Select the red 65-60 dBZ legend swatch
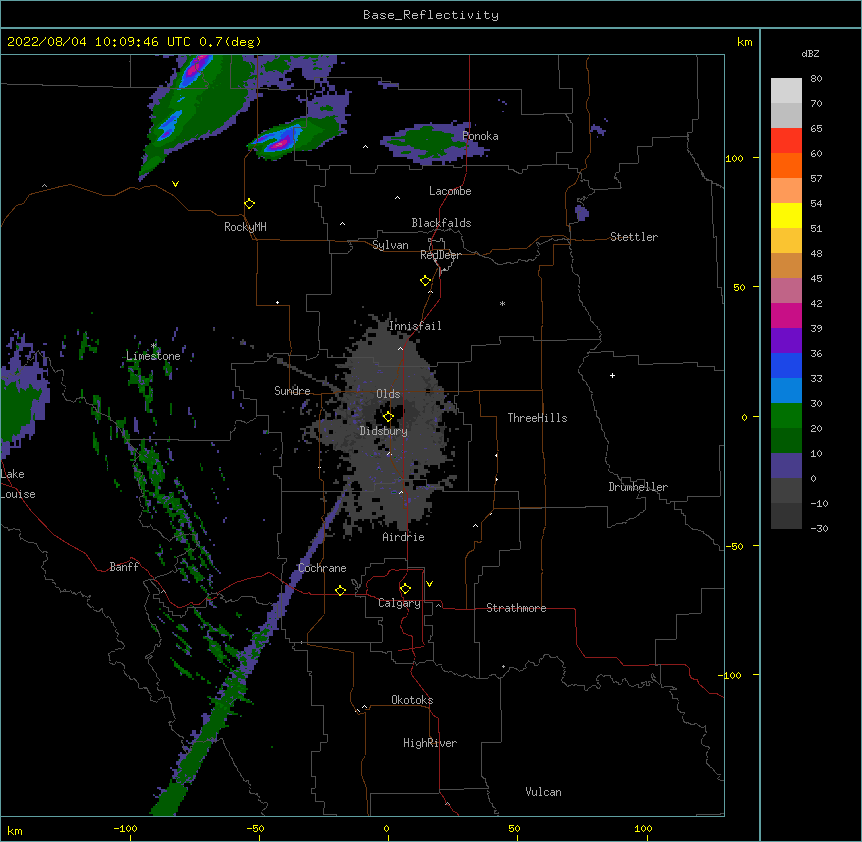Image resolution: width=862 pixels, height=842 pixels. [786, 141]
